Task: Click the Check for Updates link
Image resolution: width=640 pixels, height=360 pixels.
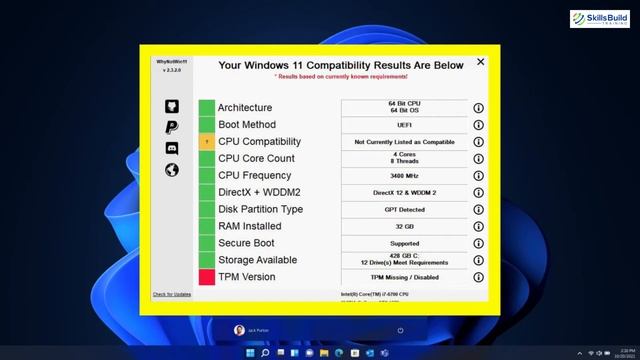Action: [172, 294]
